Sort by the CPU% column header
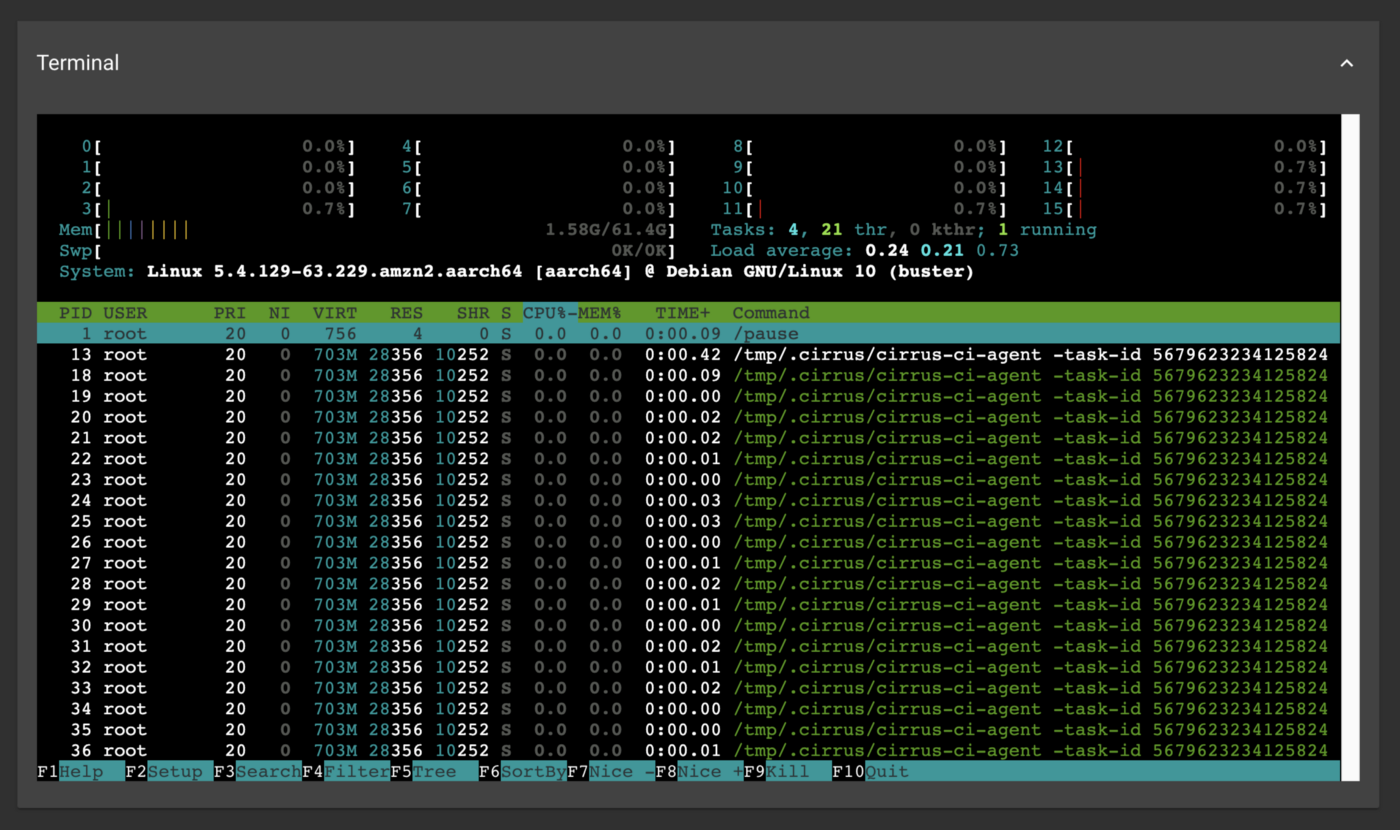Screen dimensions: 1400x830 point(545,313)
